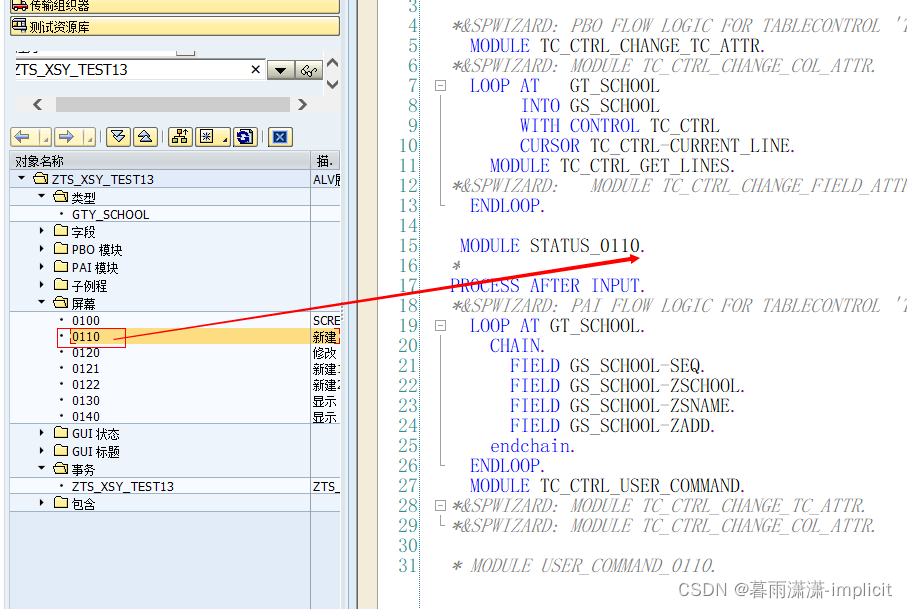Expand the PAI 模块 folder

pyautogui.click(x=41, y=267)
